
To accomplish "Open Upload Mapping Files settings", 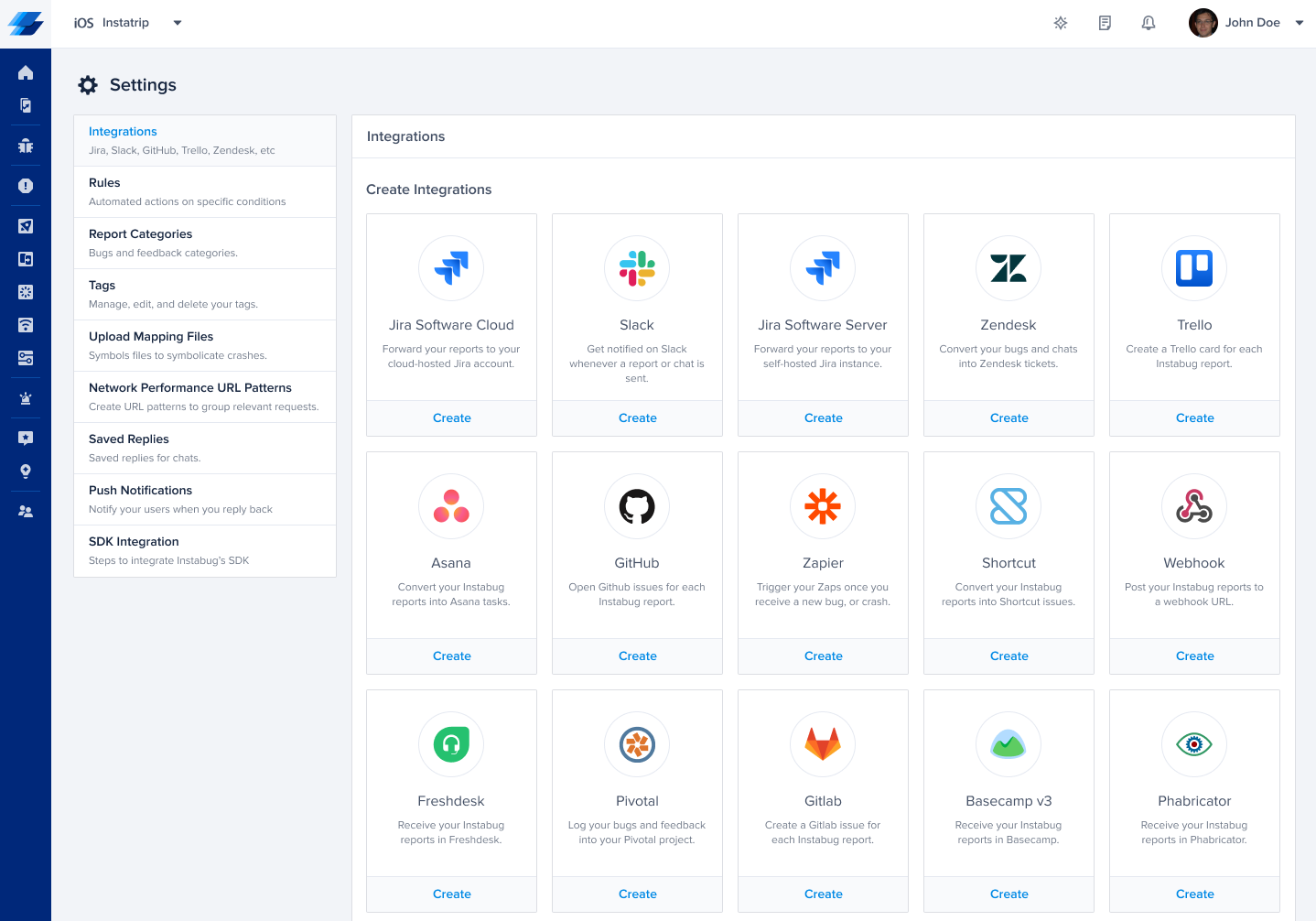I will (205, 346).
